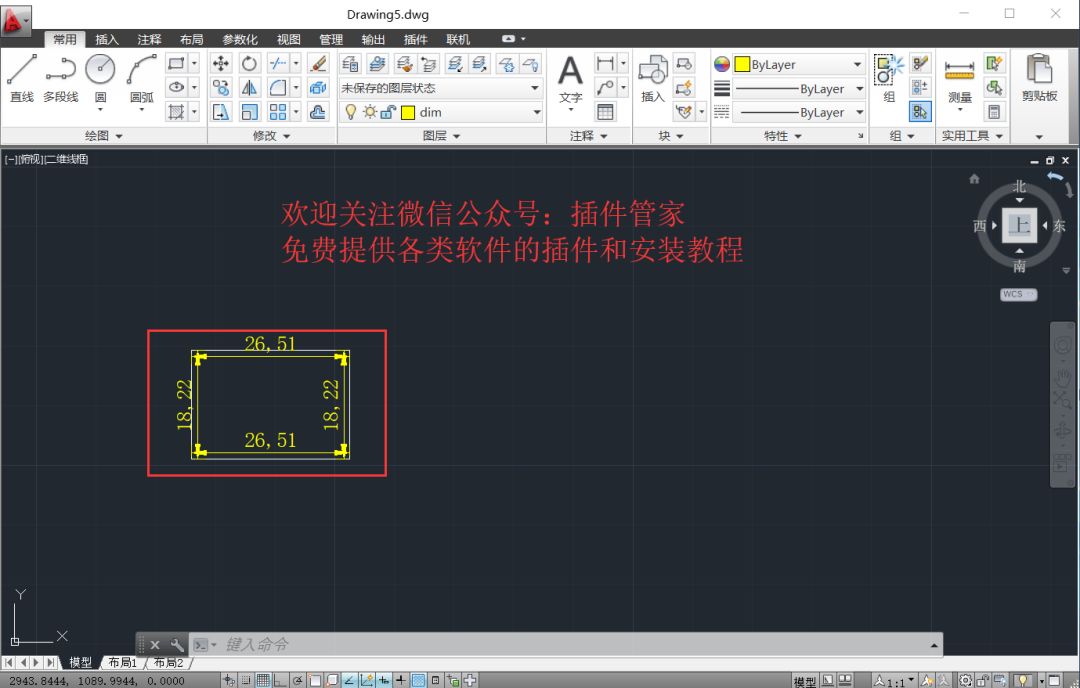Toggle group selection highlighted button
The height and width of the screenshot is (688, 1080).
[920, 112]
